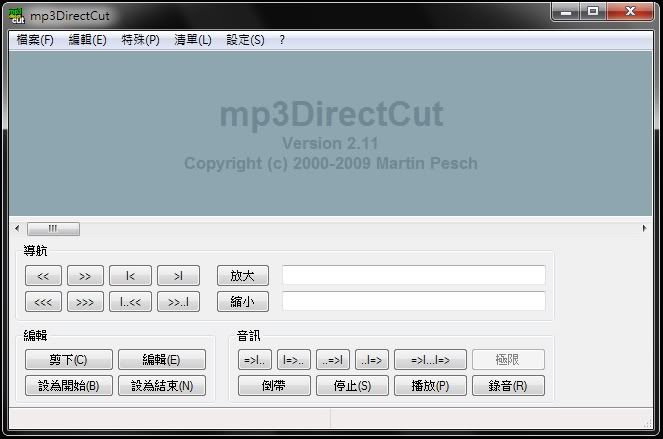Click the 錄音(R) record button

click(x=508, y=385)
